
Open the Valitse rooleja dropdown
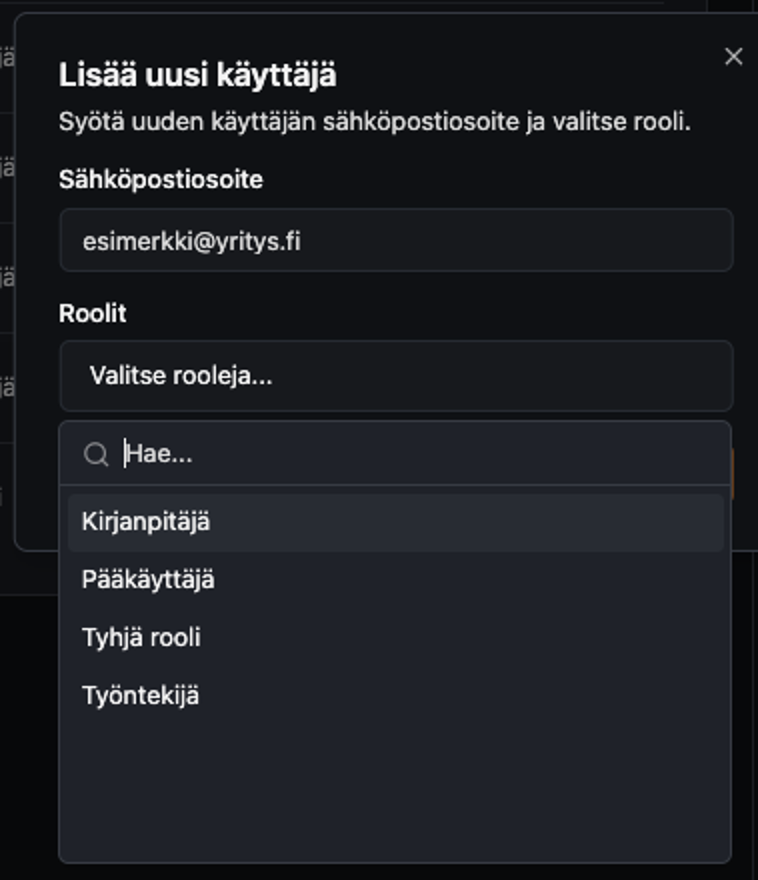pos(396,376)
